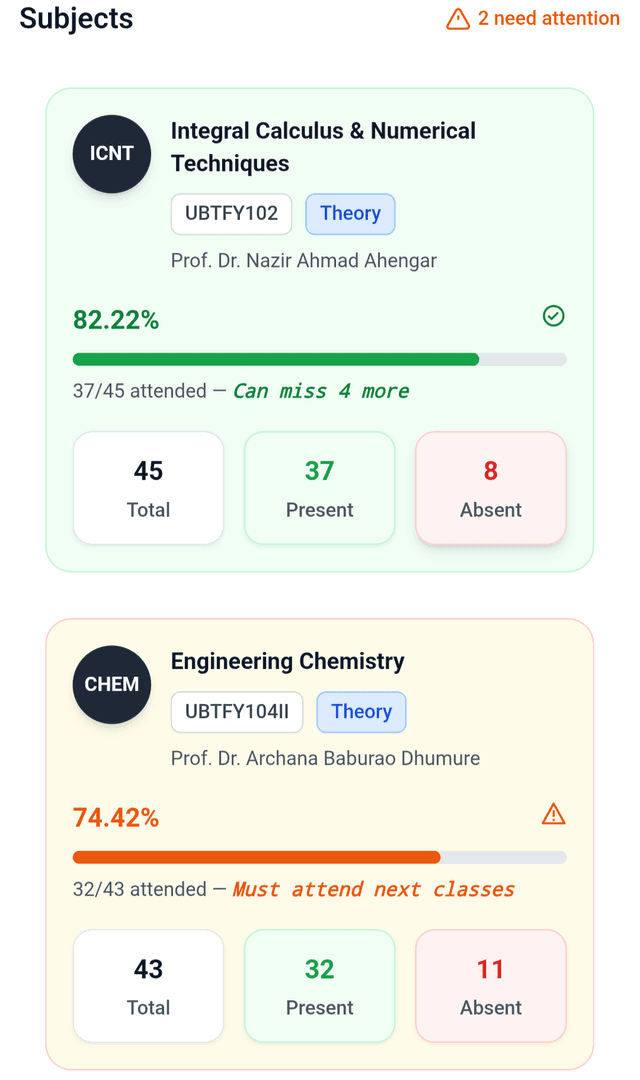Click the warning triangle beside '2 need attention'
The height and width of the screenshot is (1080, 640).
coord(459,18)
